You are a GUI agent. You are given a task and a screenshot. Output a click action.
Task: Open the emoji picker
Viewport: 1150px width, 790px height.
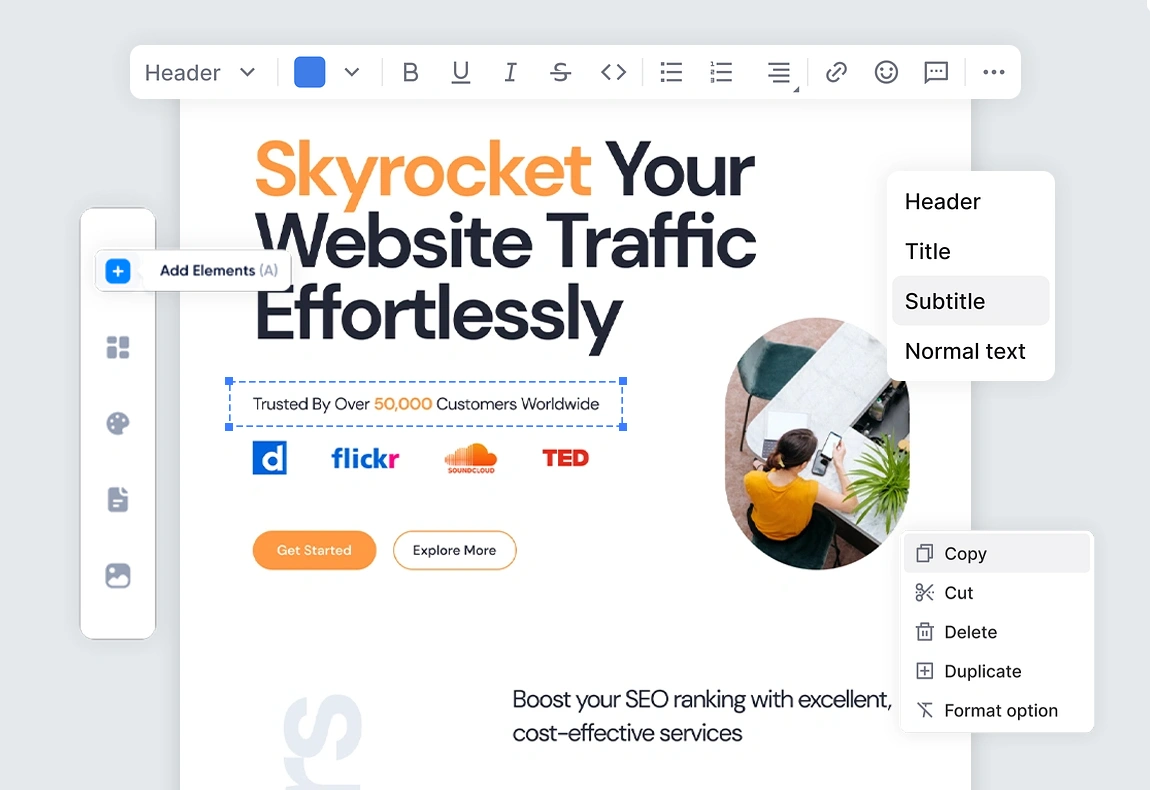click(886, 71)
